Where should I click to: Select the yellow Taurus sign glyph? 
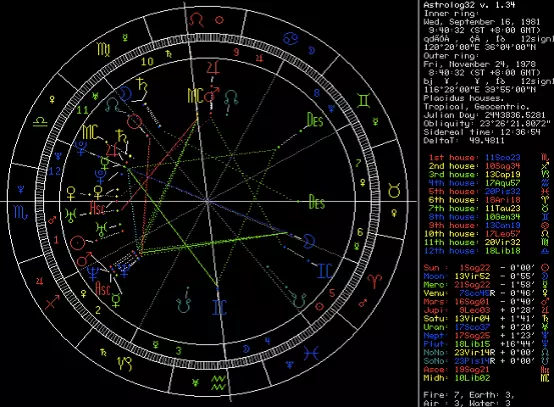[x=394, y=191]
